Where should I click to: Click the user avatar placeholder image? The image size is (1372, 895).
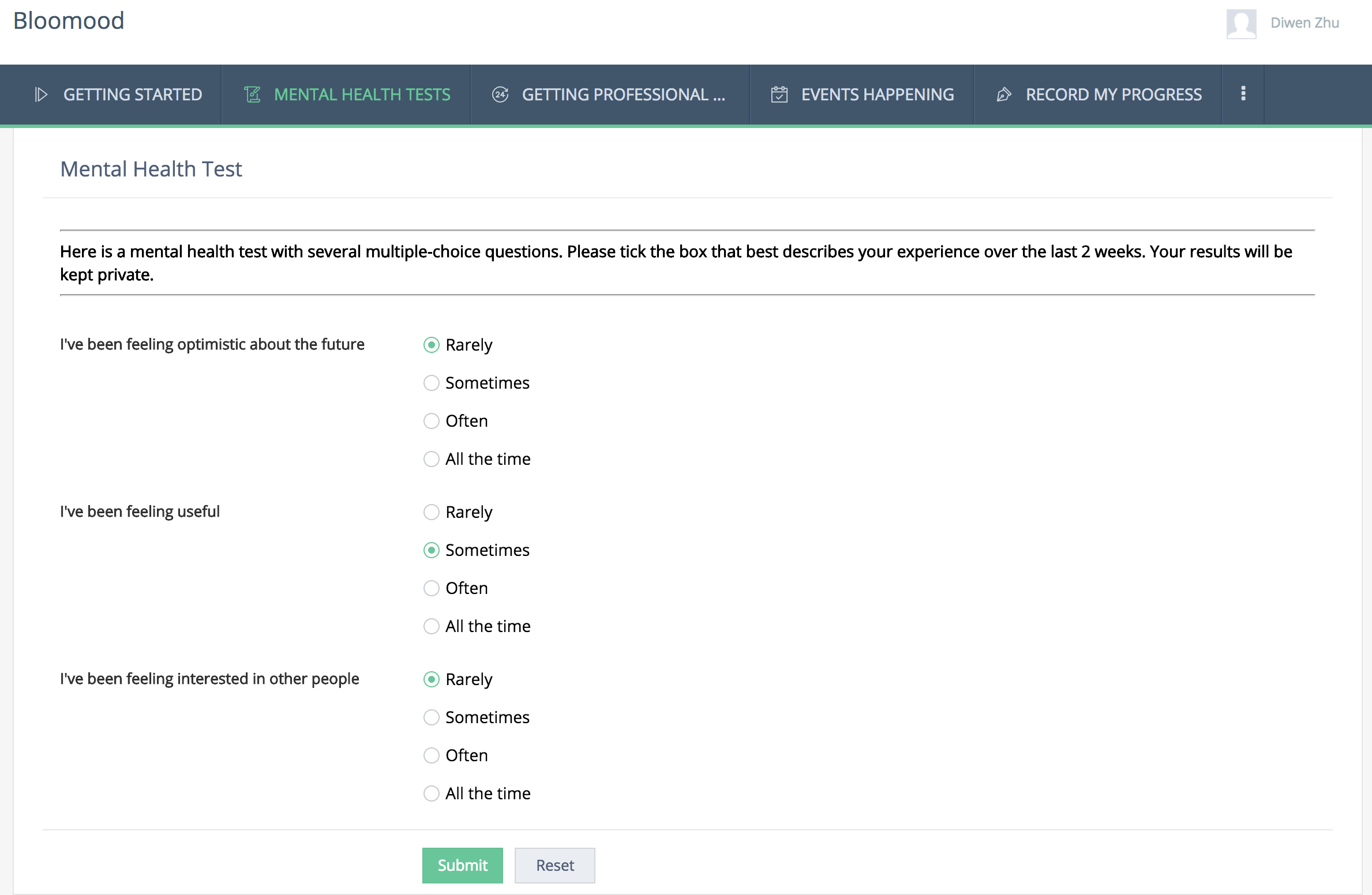coord(1241,24)
